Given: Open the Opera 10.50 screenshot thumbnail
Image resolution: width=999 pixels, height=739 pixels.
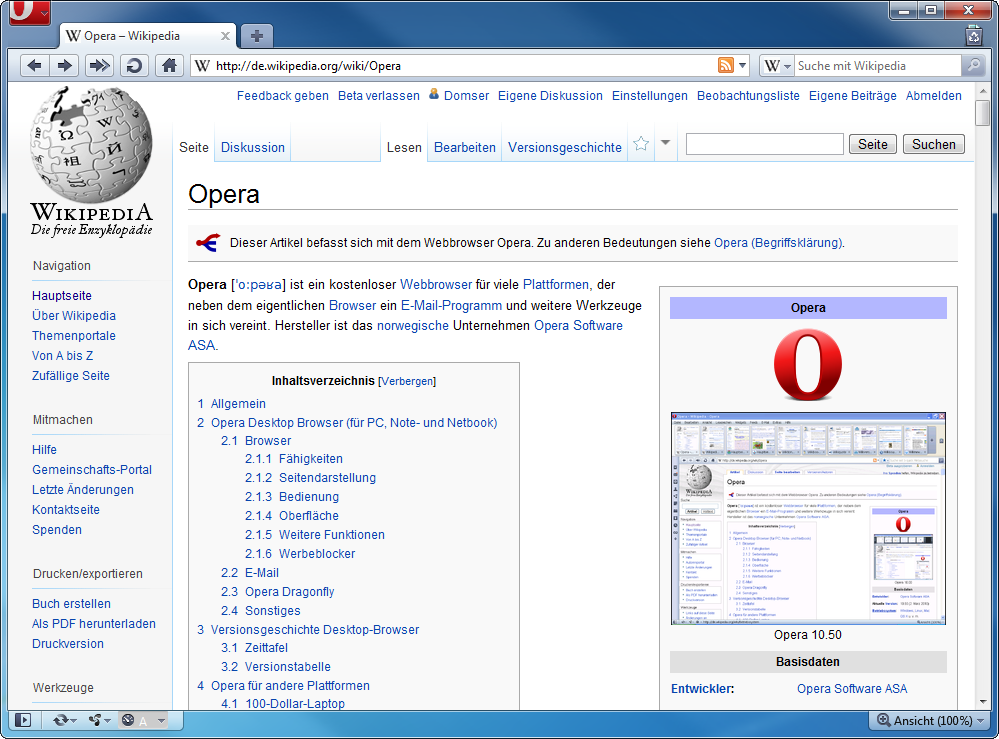Looking at the screenshot, I should coord(808,519).
